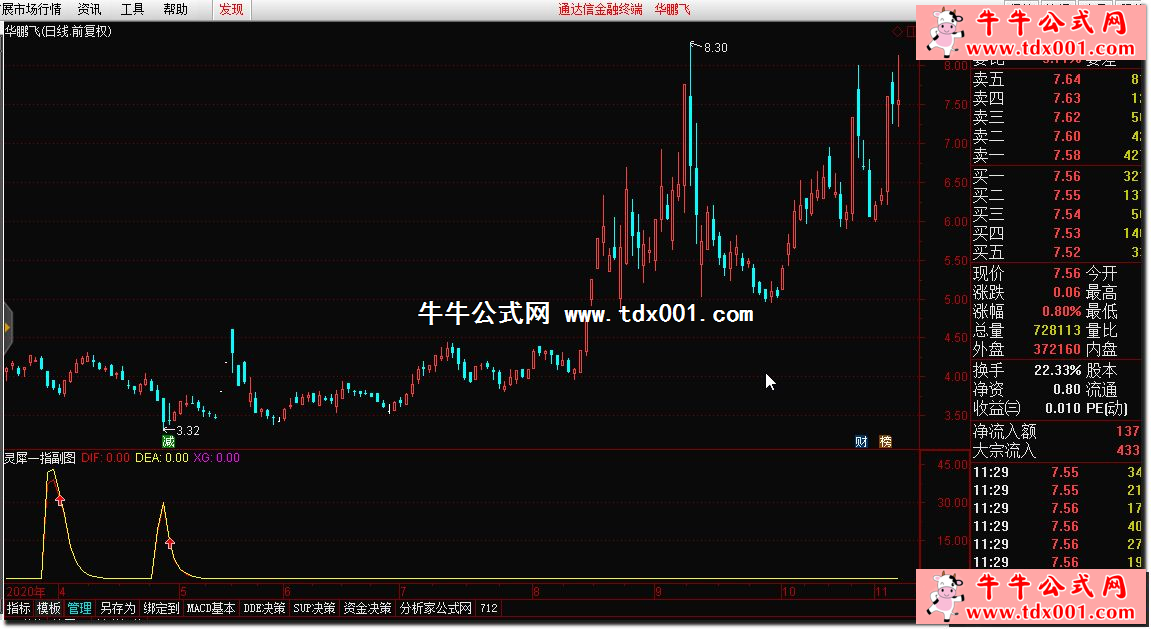
Task: Click month 6 marker on the time axis
Action: tap(287, 592)
